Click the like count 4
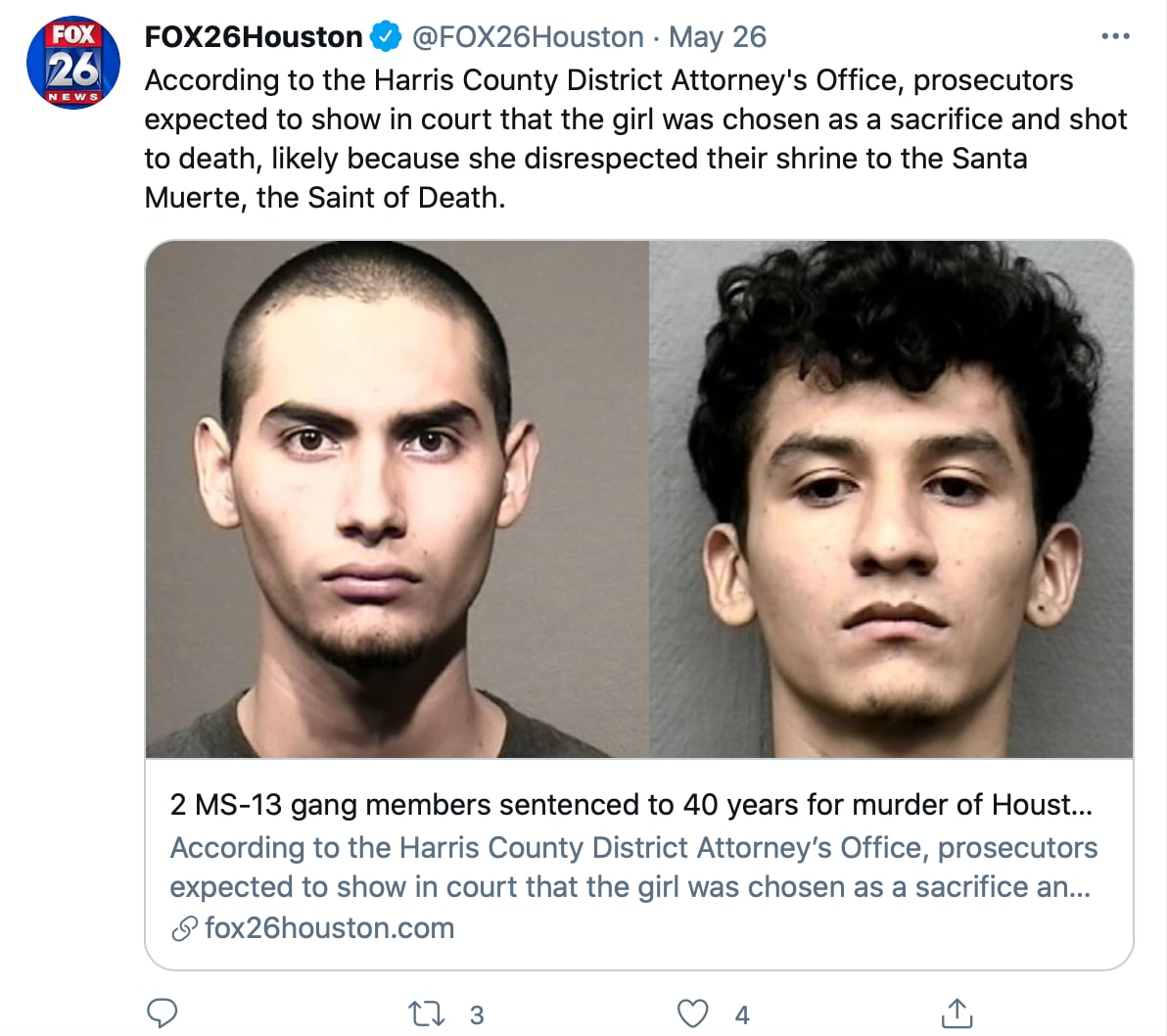The width and height of the screenshot is (1167, 1036). pyautogui.click(x=742, y=1014)
